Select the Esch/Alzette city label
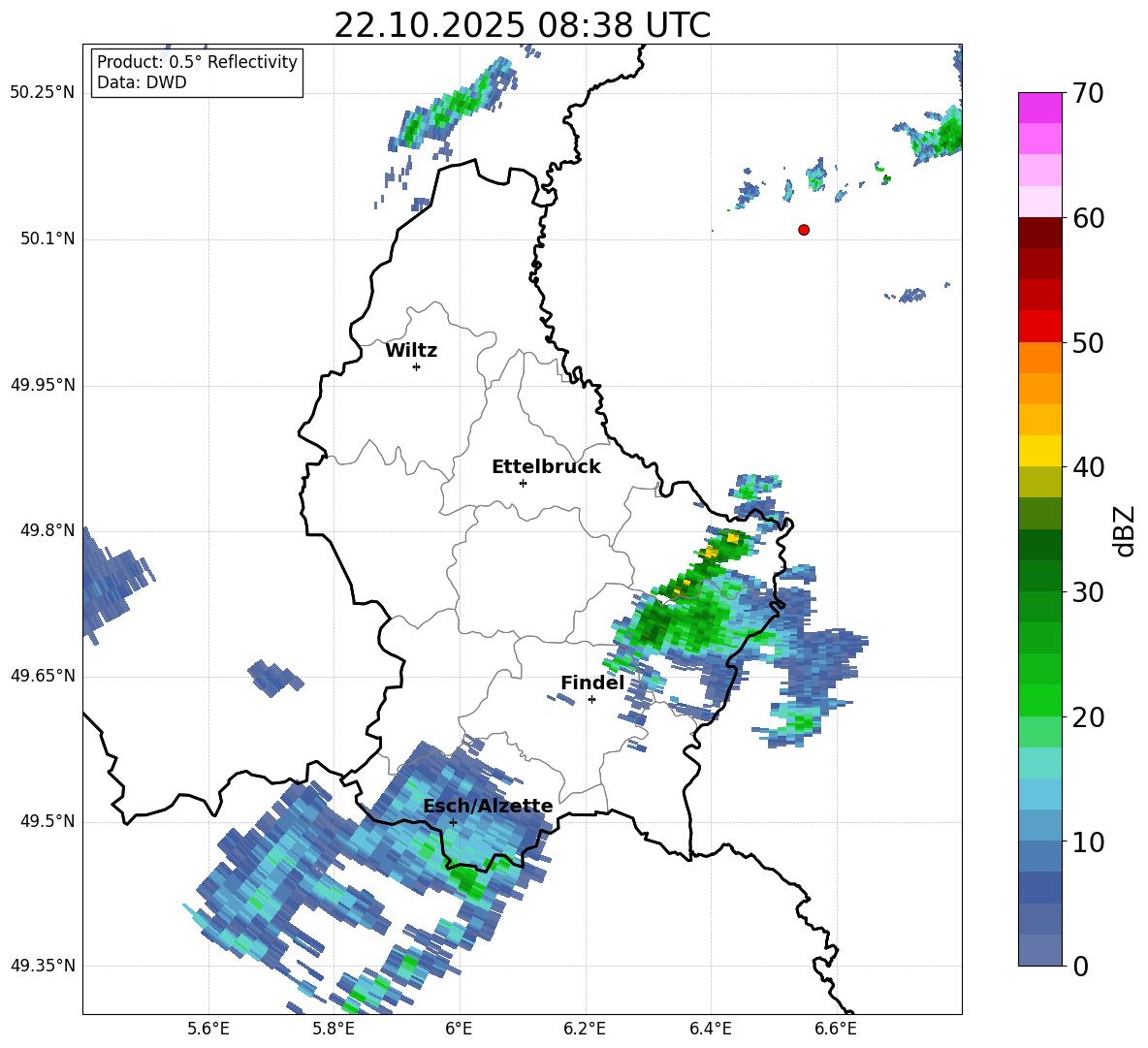Screen dimensions: 1148x1048 pos(489,806)
